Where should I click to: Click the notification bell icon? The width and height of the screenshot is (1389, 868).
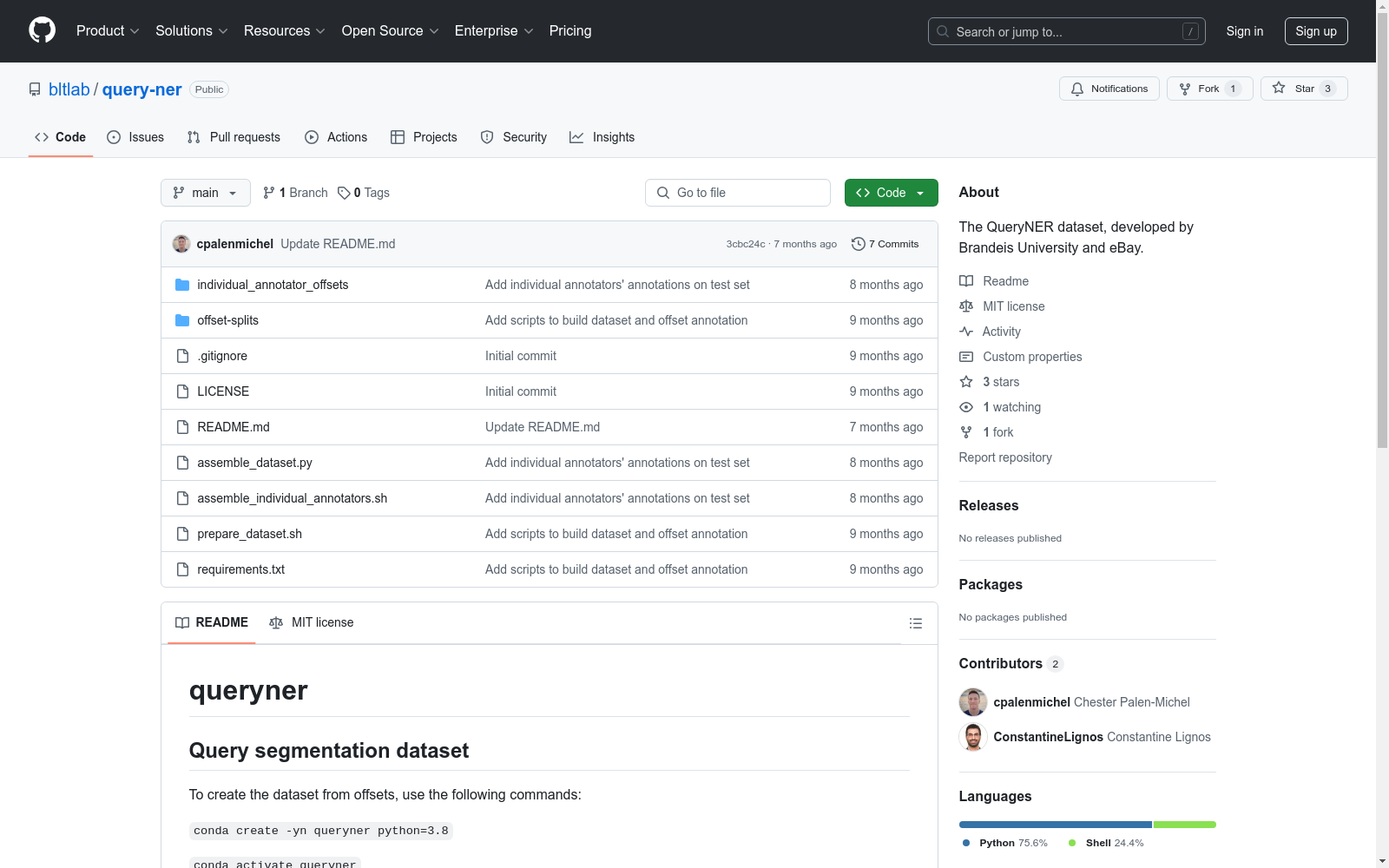pyautogui.click(x=1077, y=89)
